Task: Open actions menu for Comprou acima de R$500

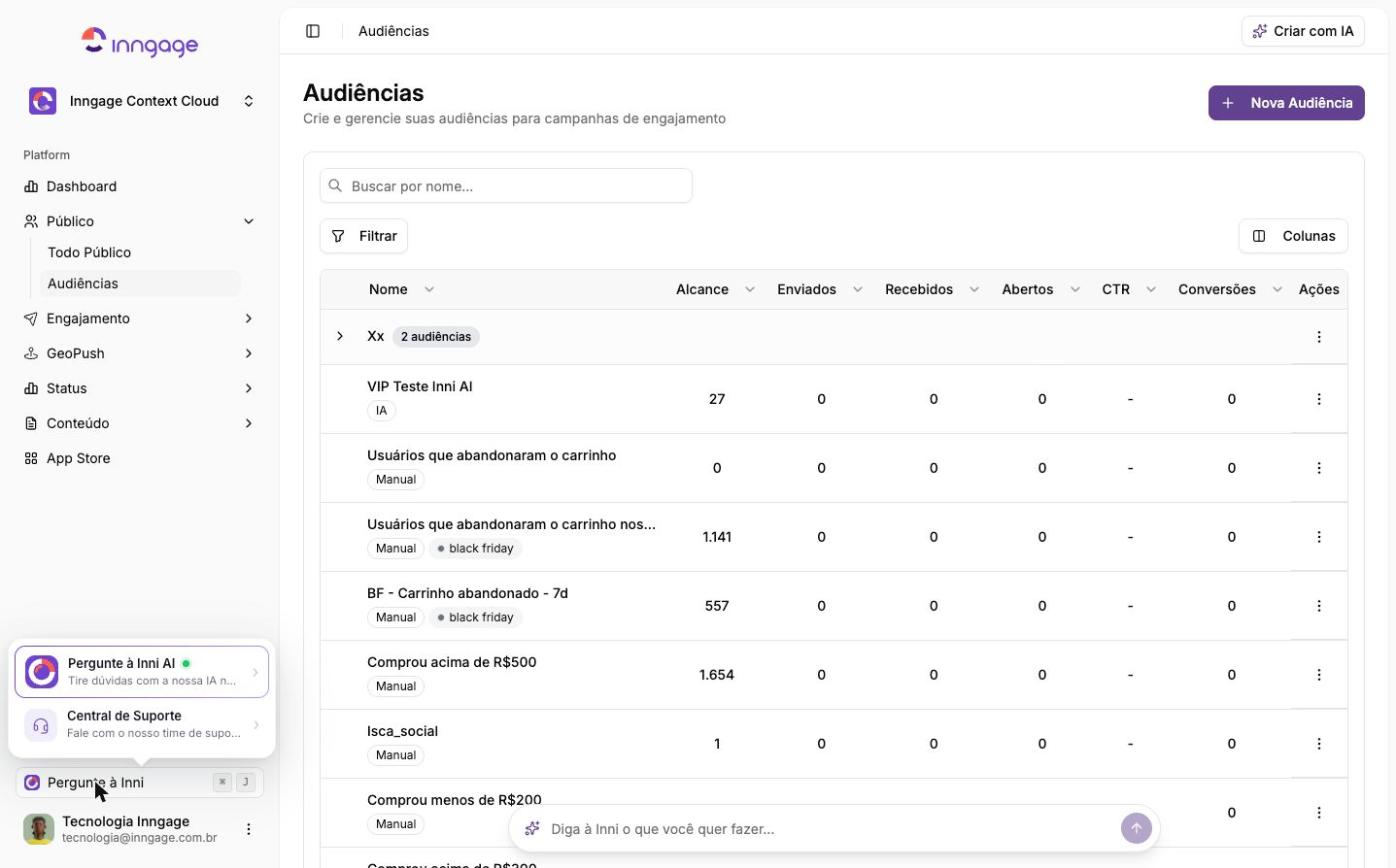Action: tap(1319, 675)
